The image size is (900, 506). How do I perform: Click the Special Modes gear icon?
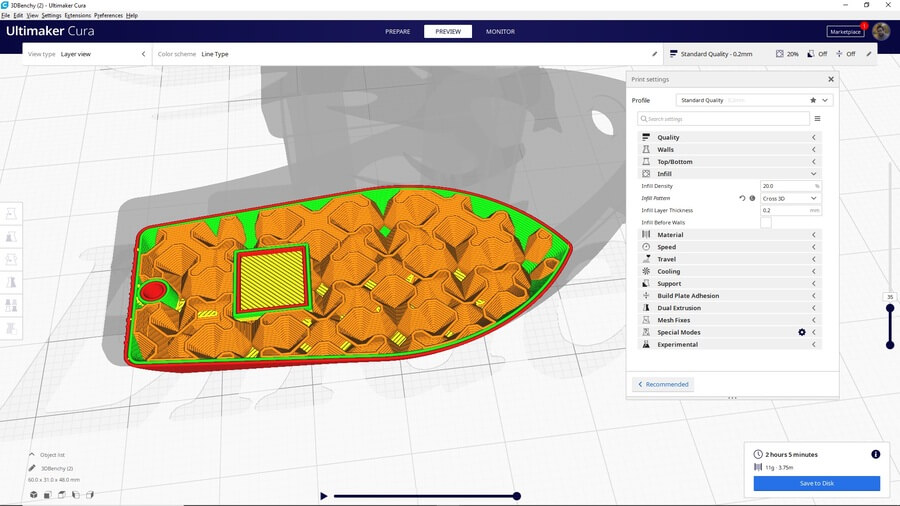pos(801,332)
